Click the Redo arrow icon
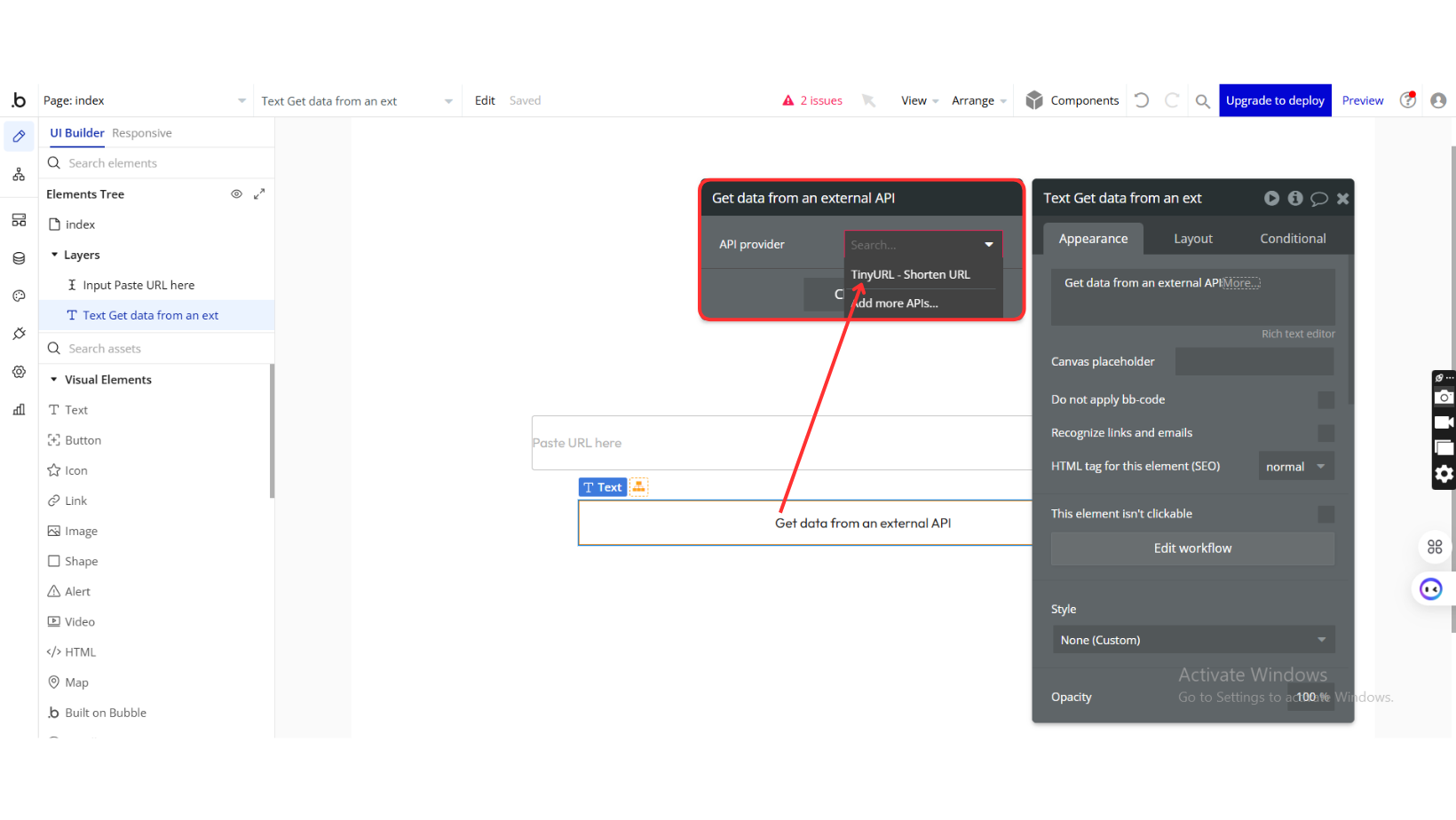This screenshot has height=820, width=1456. pyautogui.click(x=1172, y=100)
